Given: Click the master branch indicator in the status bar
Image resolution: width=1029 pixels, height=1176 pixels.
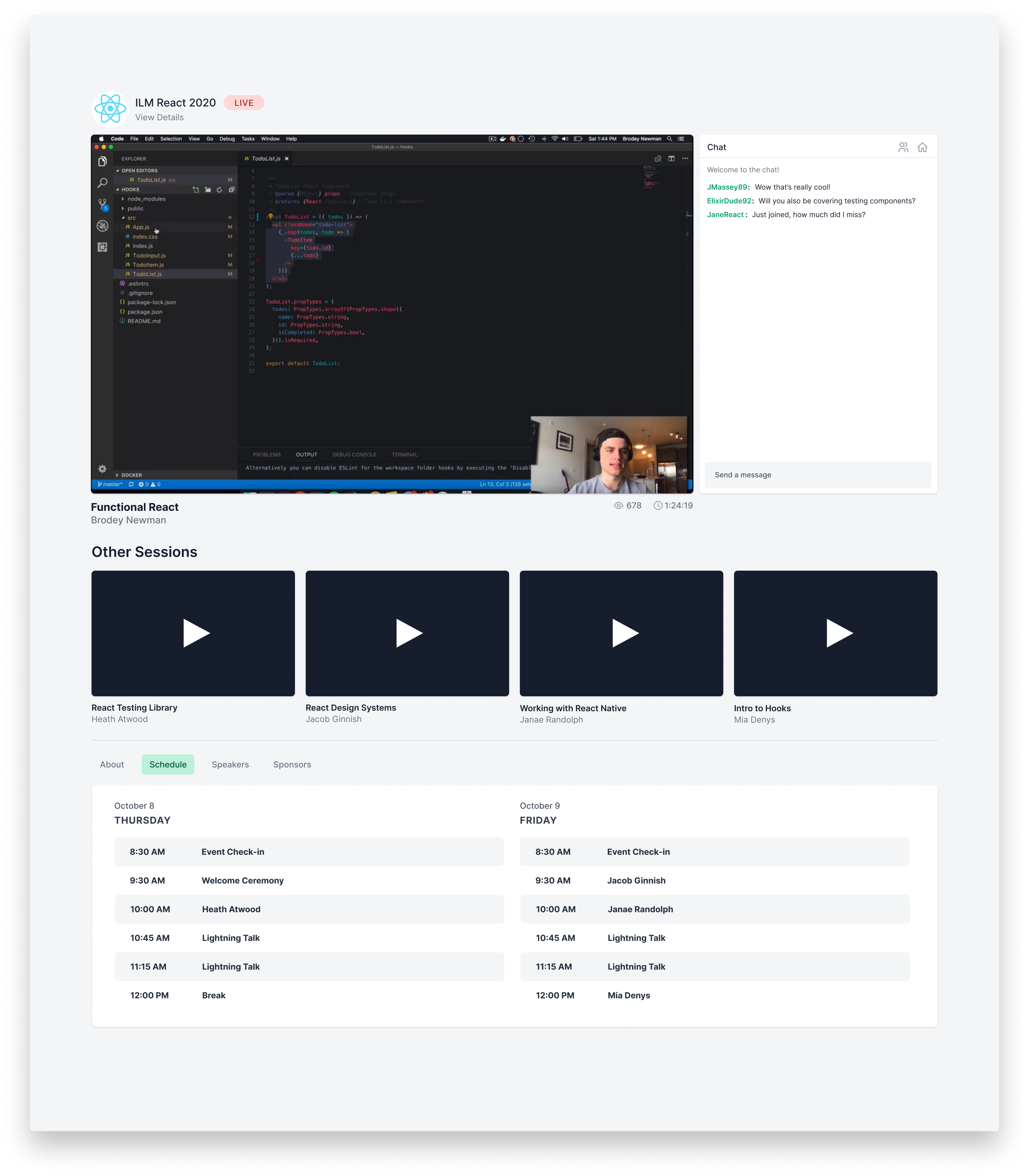Looking at the screenshot, I should (x=110, y=484).
